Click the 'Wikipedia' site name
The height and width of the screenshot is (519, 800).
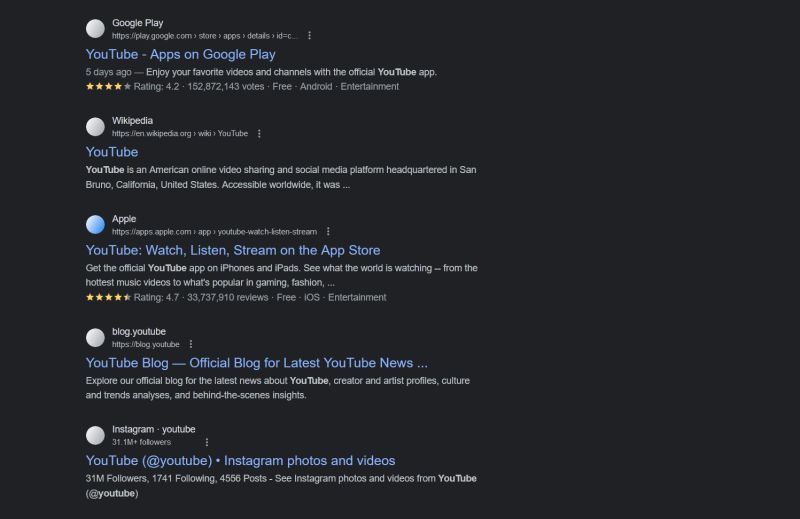[132, 121]
